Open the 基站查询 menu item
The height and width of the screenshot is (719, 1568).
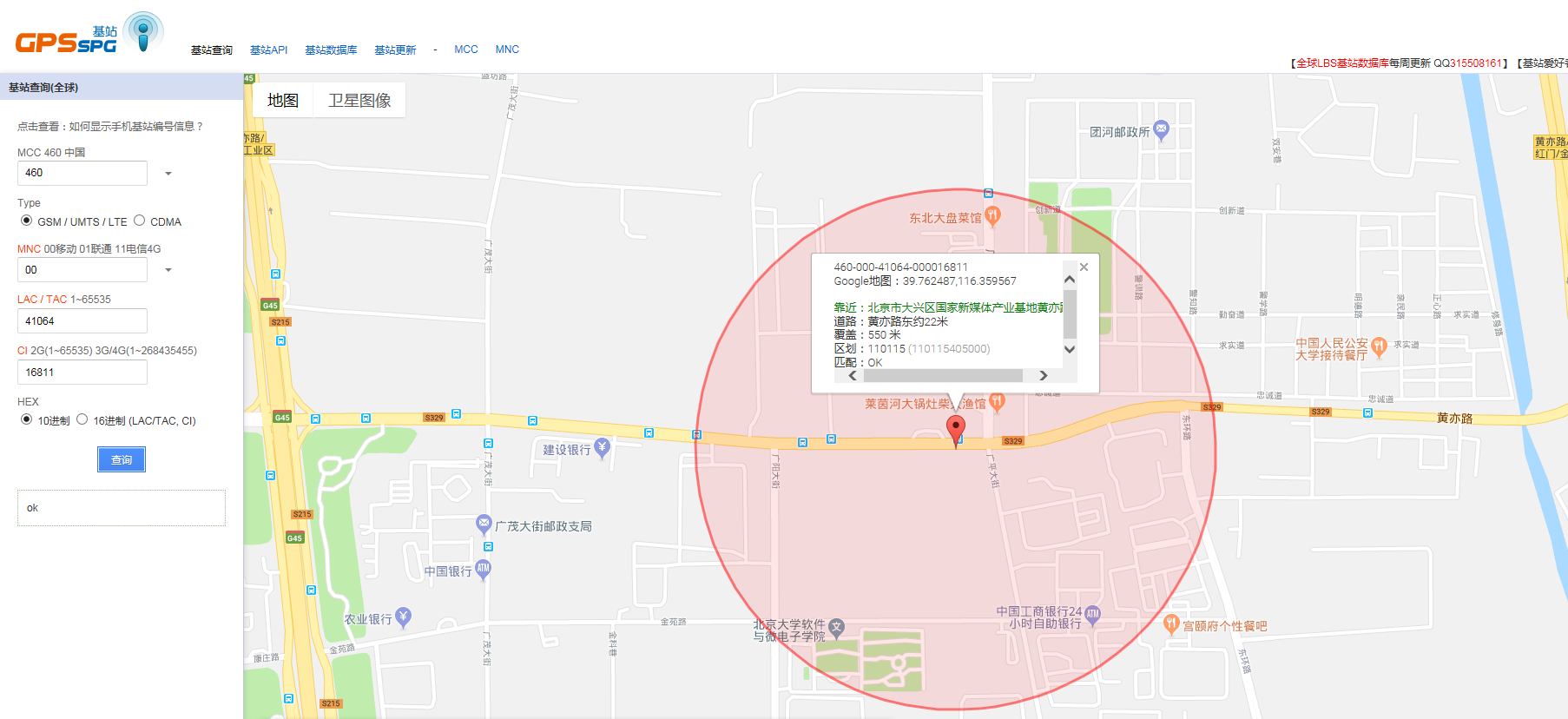pos(212,50)
